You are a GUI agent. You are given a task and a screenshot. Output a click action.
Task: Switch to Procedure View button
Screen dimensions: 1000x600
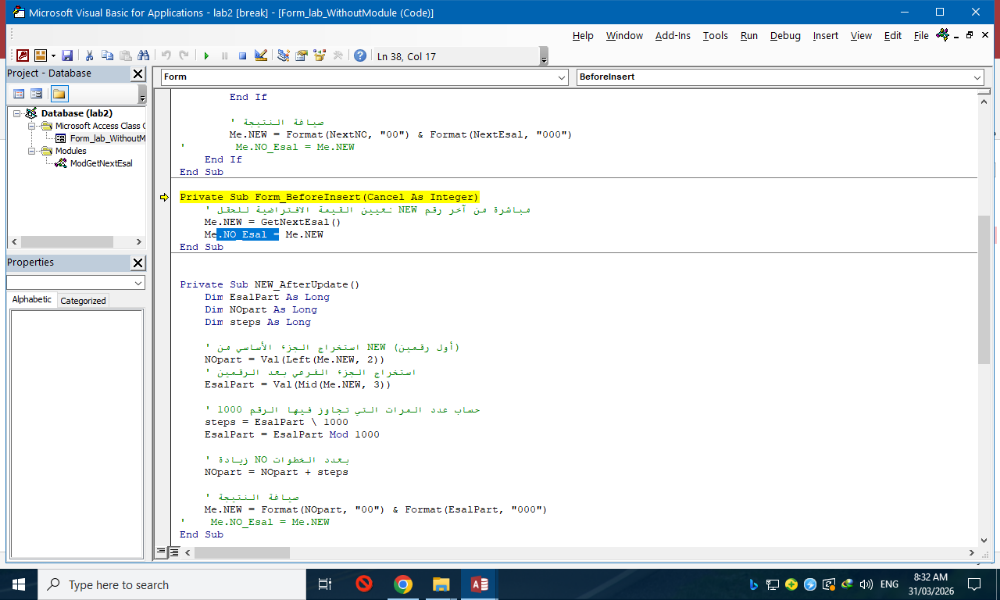tap(160, 552)
